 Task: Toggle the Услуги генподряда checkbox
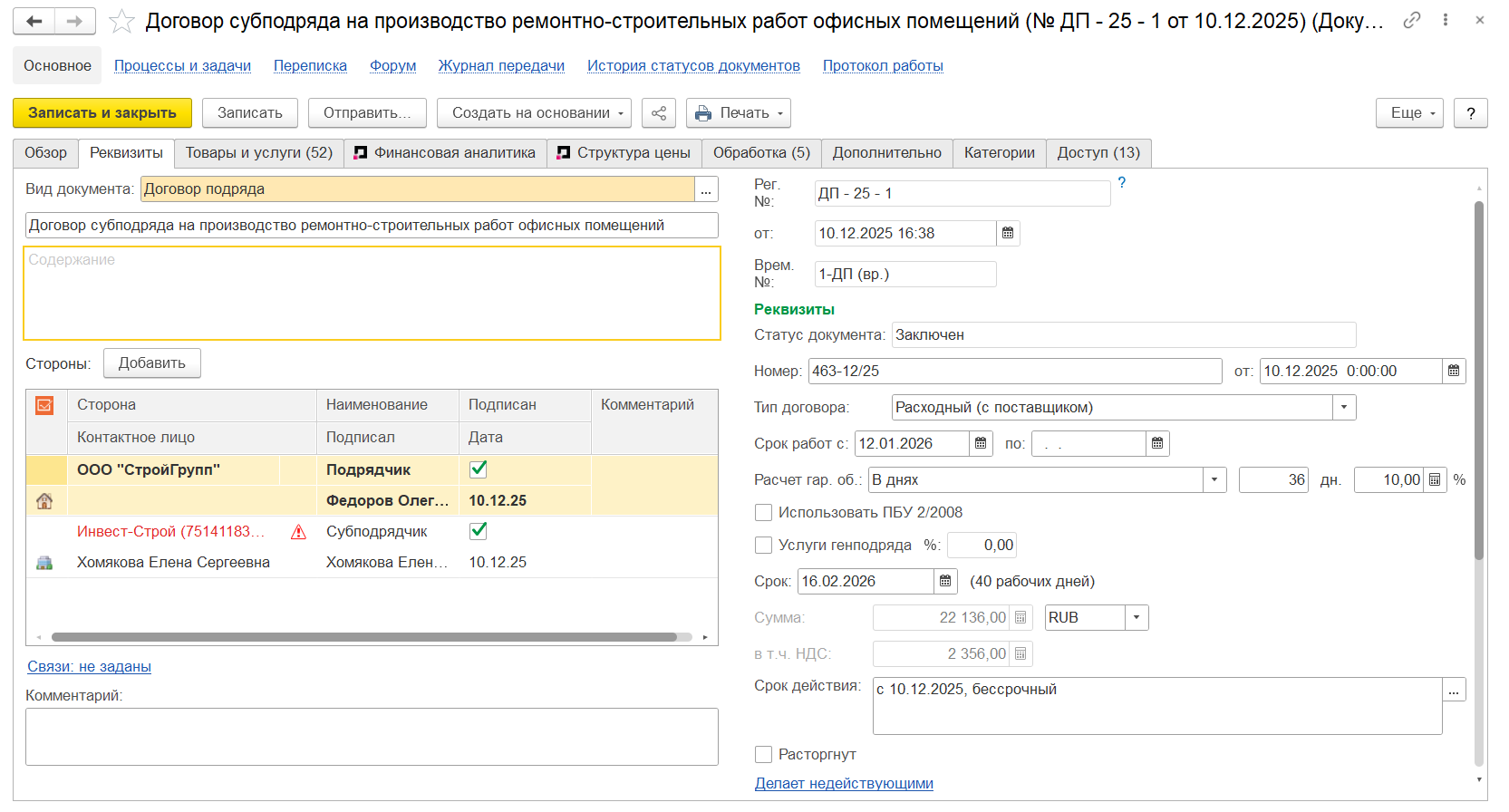coord(764,546)
